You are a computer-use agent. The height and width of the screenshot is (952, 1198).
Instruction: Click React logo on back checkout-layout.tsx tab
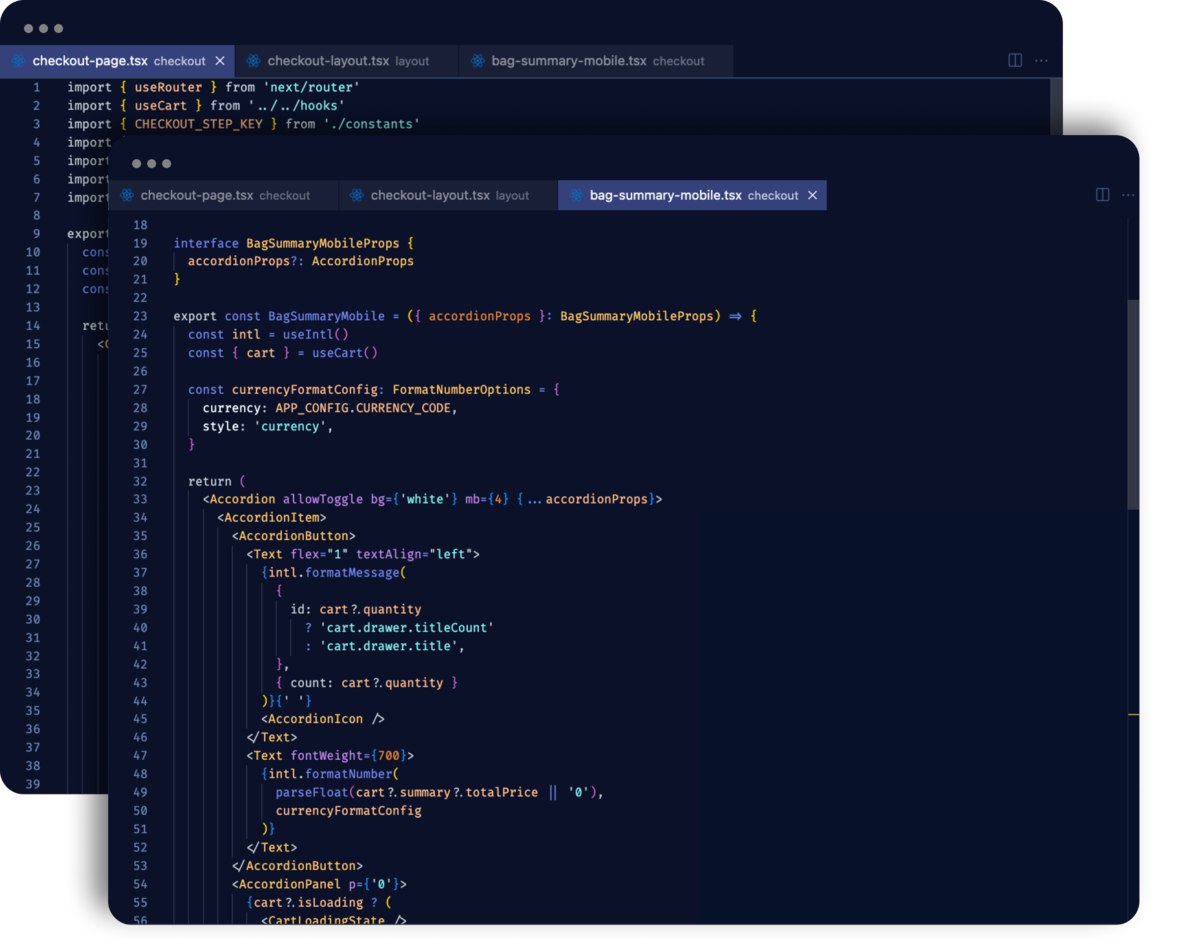[x=252, y=59]
